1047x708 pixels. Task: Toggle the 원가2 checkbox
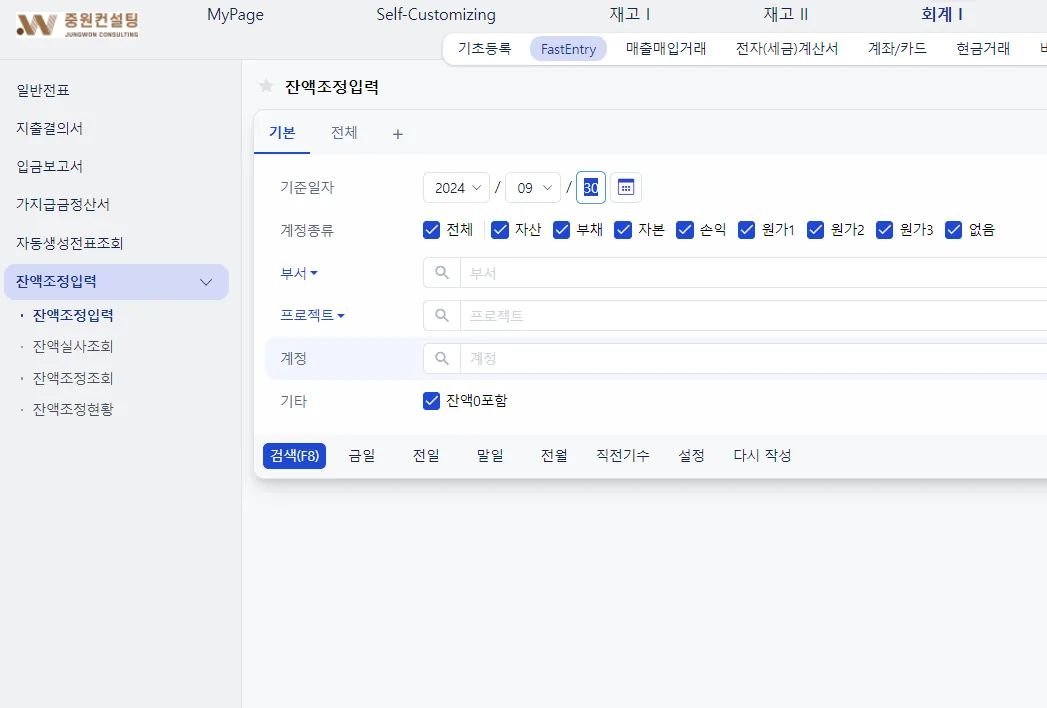[815, 230]
